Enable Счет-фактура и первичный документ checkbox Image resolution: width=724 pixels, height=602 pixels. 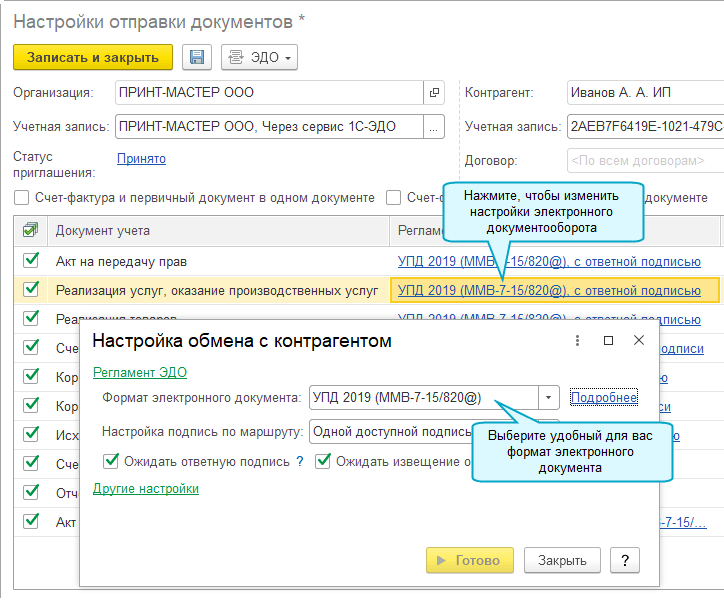click(x=22, y=197)
